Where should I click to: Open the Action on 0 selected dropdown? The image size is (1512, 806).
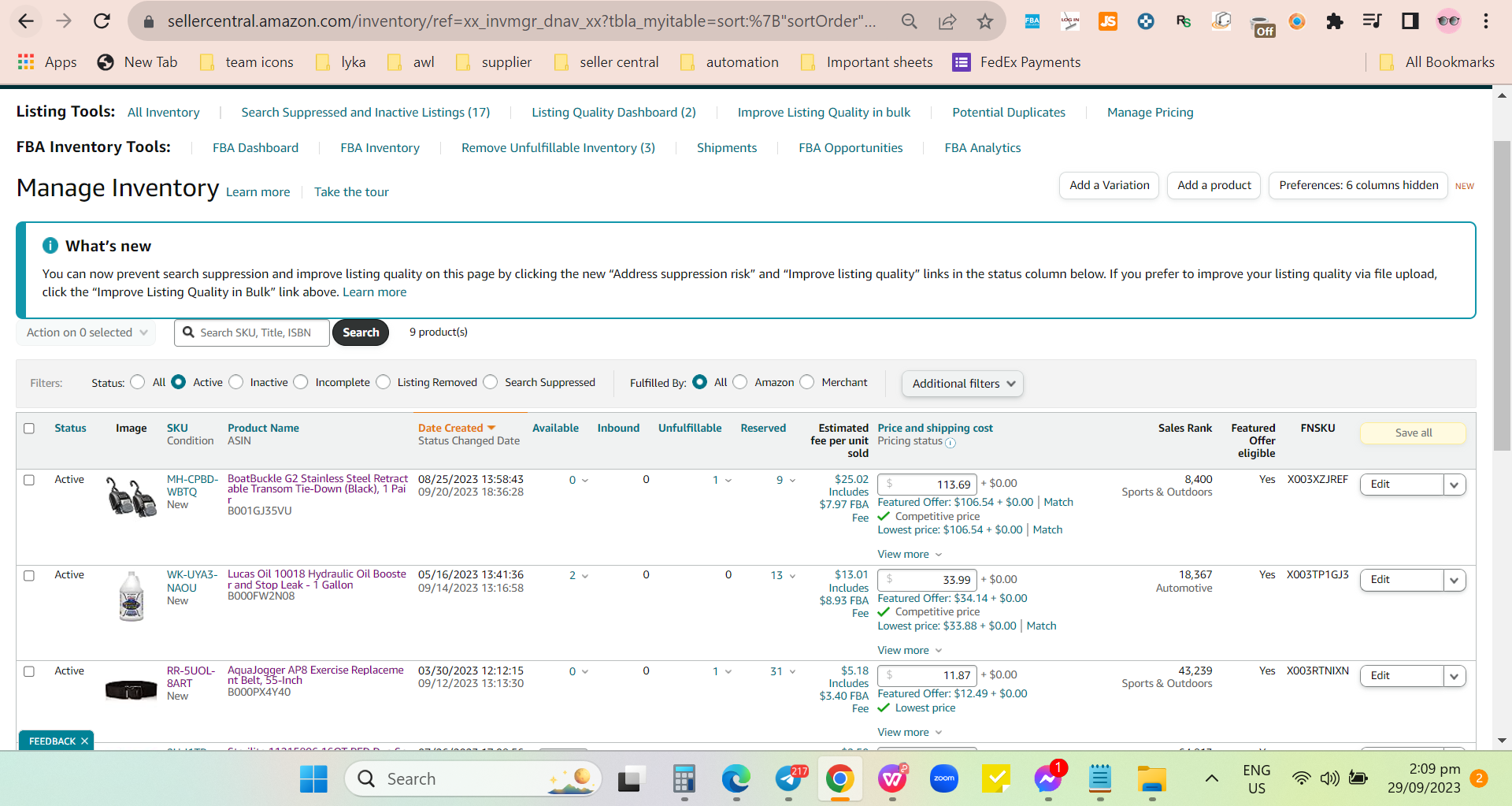[x=86, y=332]
